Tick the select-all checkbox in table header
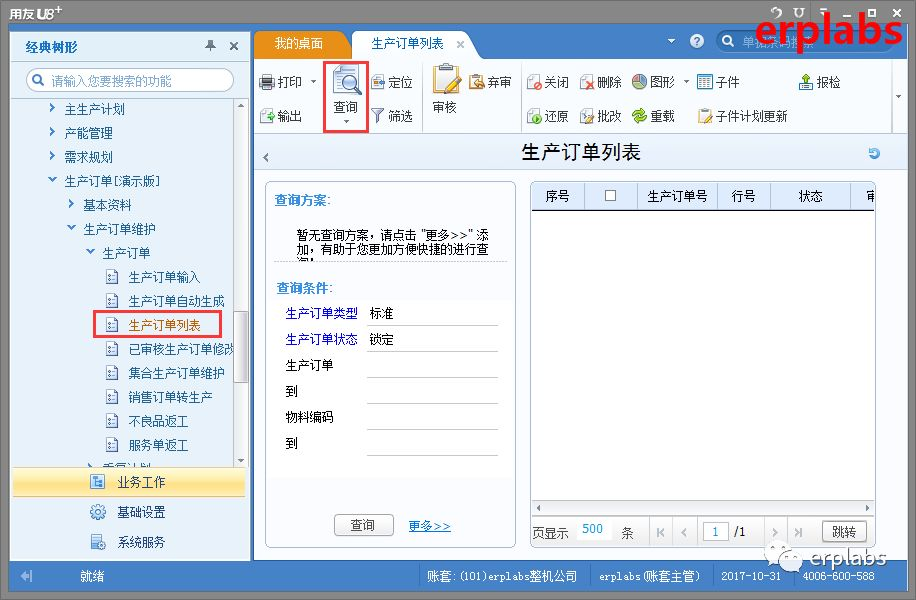The image size is (916, 600). coord(610,196)
